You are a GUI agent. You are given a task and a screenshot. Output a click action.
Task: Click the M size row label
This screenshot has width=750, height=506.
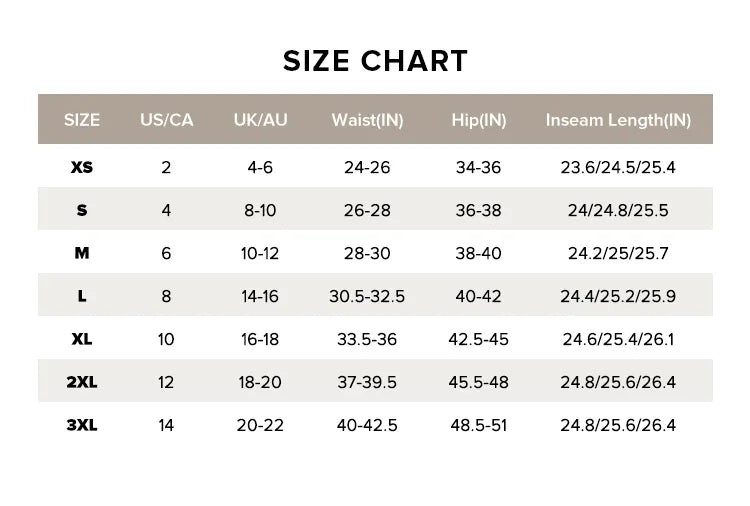82,253
